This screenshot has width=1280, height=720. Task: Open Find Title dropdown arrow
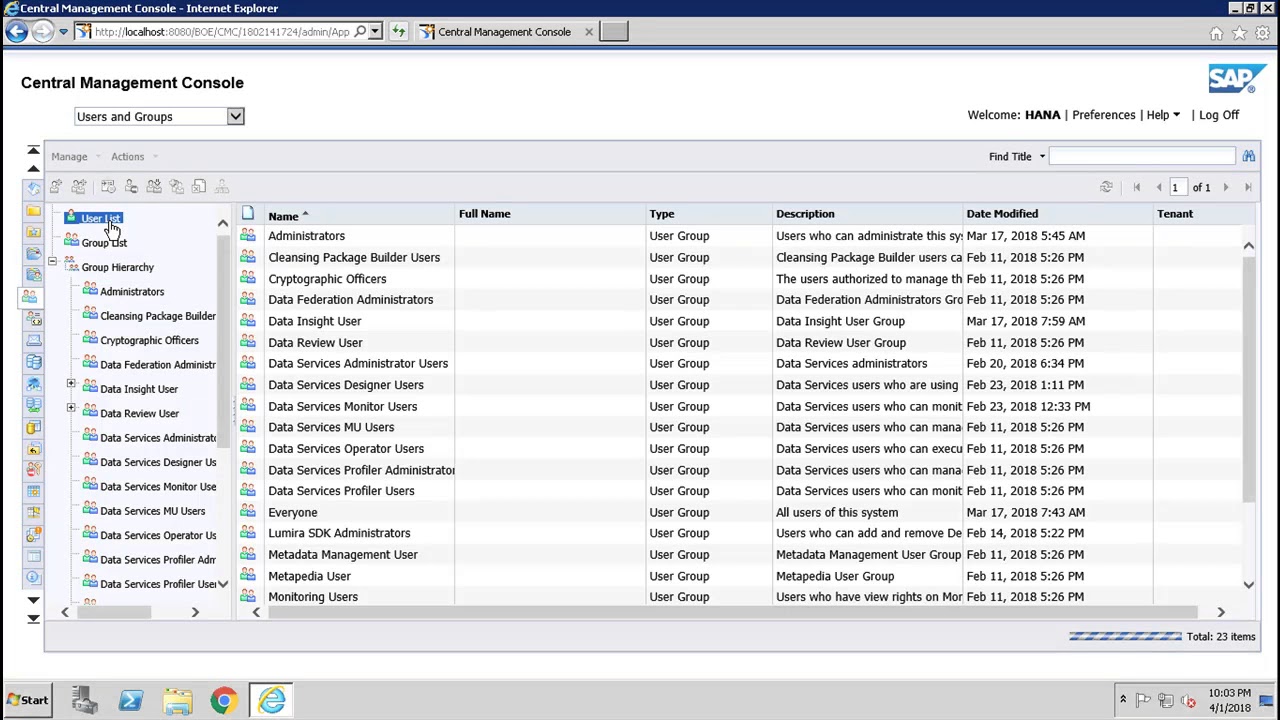1041,157
